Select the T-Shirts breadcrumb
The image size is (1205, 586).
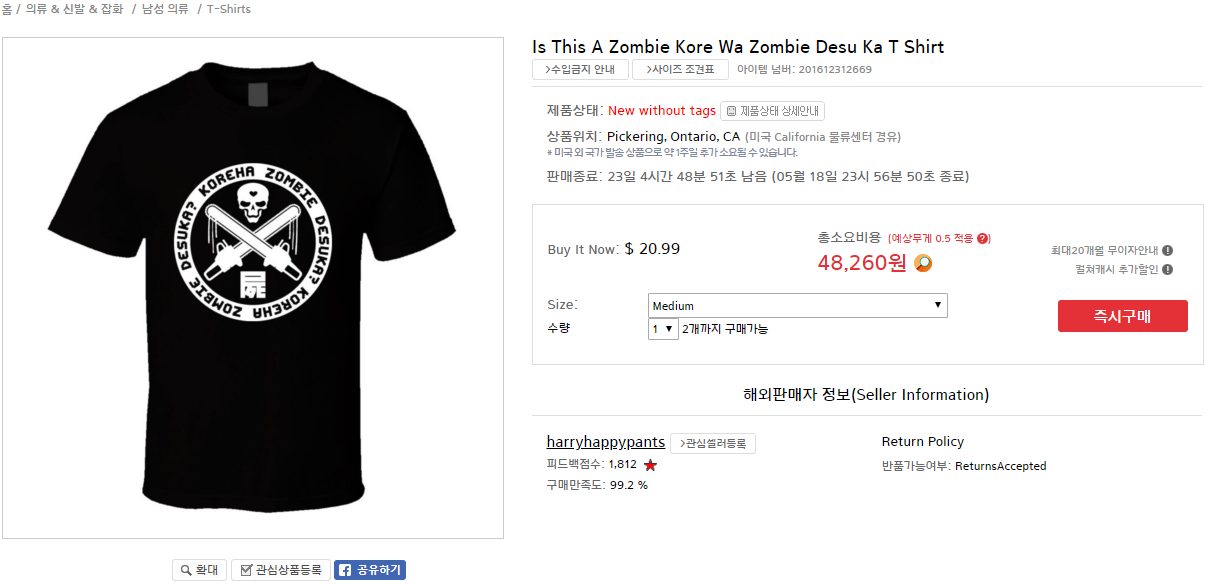(229, 9)
